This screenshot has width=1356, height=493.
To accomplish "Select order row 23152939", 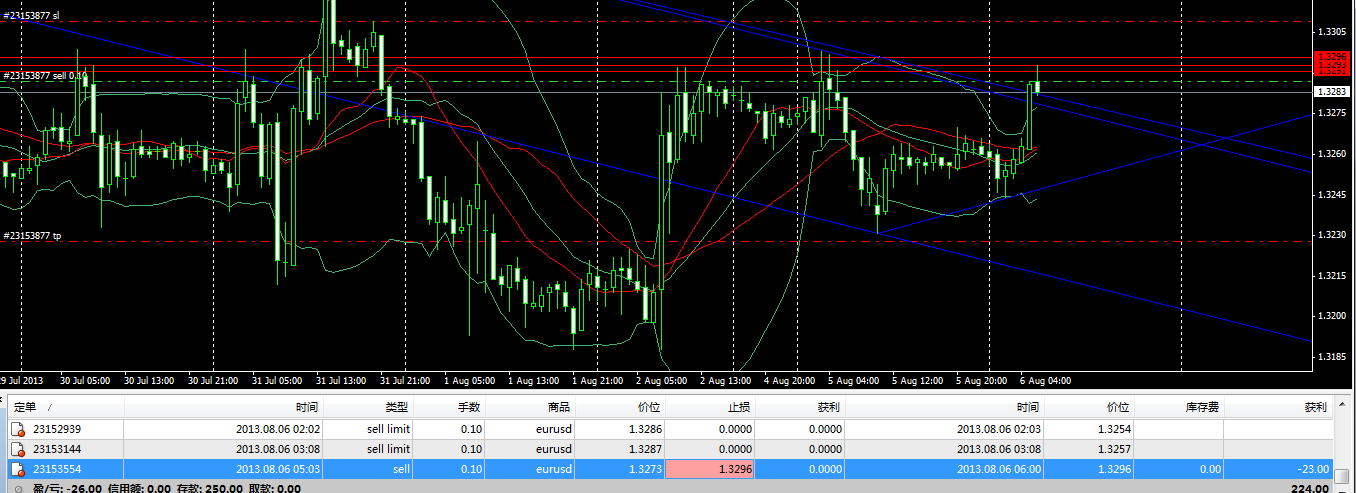I will point(670,429).
